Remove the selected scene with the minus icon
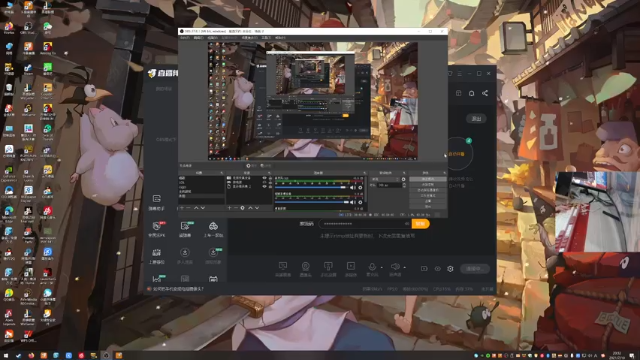Screen dimensions: 640x360 189,208
